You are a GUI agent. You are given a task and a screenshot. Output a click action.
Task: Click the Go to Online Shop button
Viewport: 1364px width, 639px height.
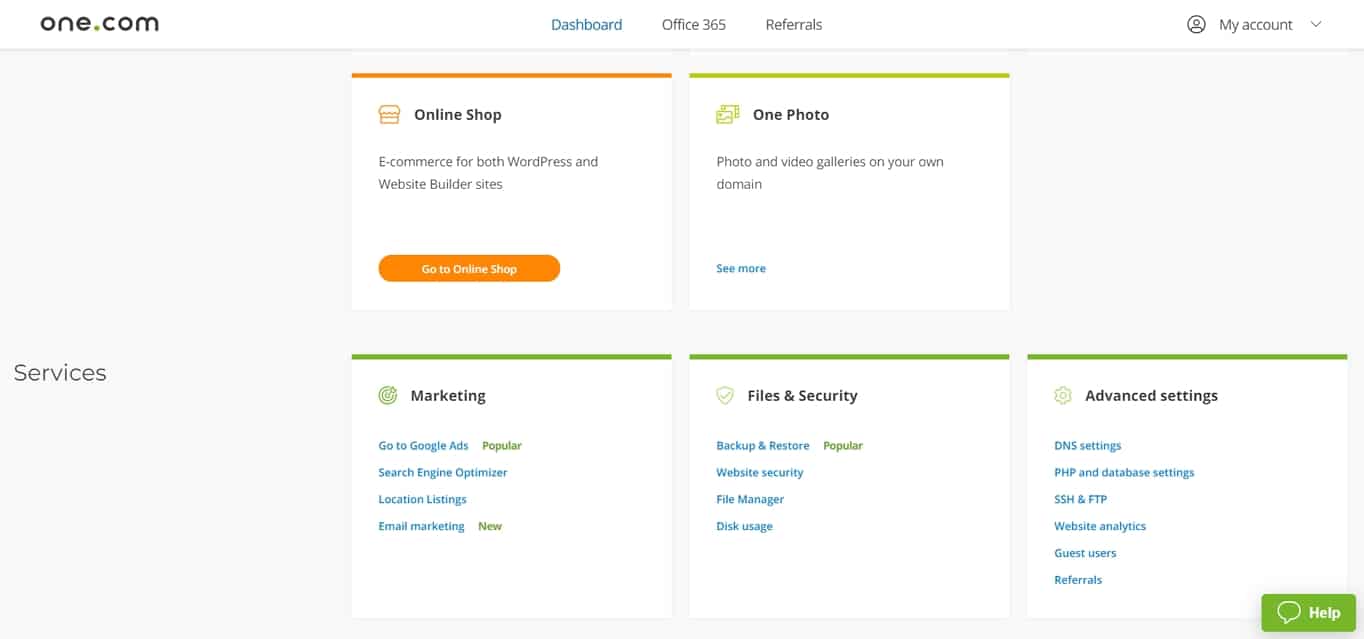[469, 269]
